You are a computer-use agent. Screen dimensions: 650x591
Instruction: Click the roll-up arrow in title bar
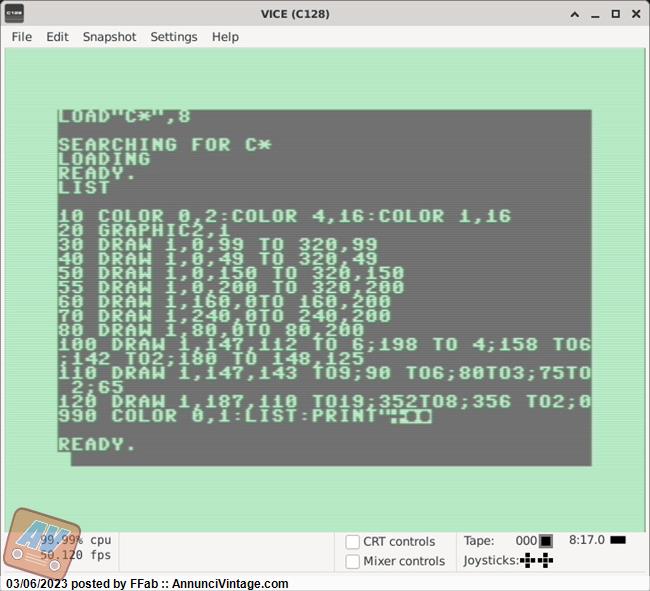click(x=575, y=14)
